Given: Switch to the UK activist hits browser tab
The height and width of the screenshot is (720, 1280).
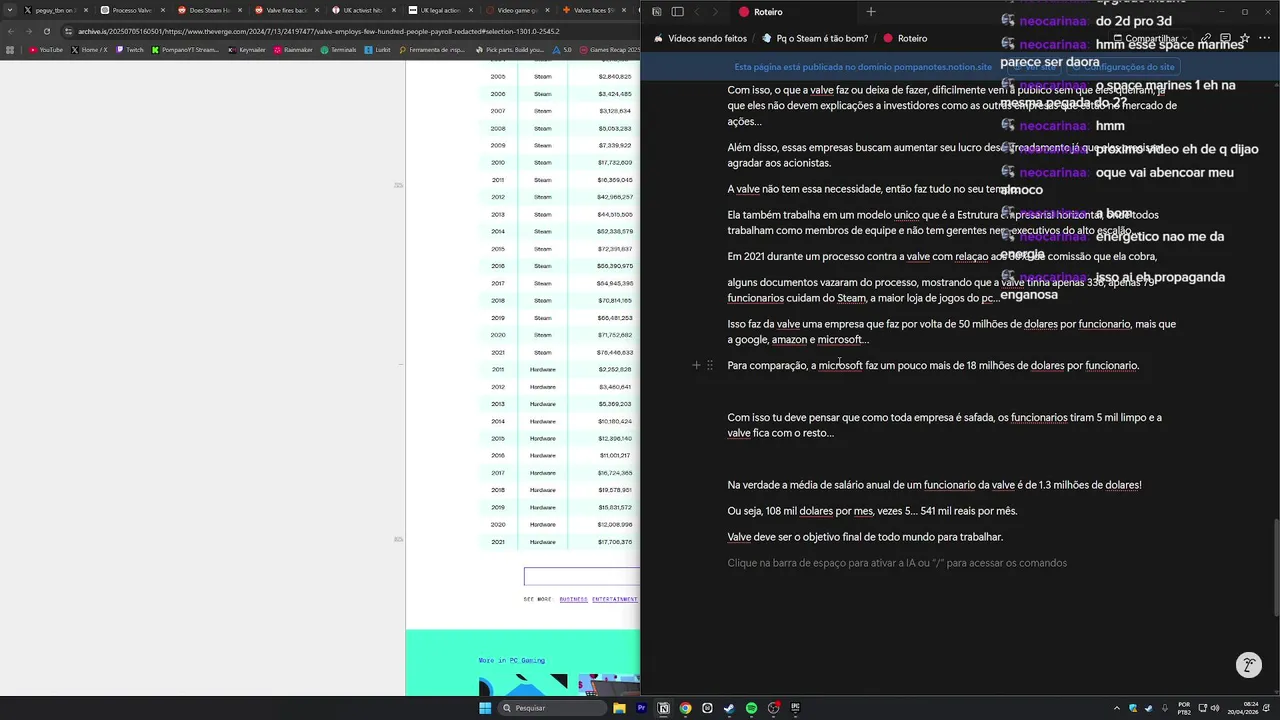Looking at the screenshot, I should (x=363, y=10).
